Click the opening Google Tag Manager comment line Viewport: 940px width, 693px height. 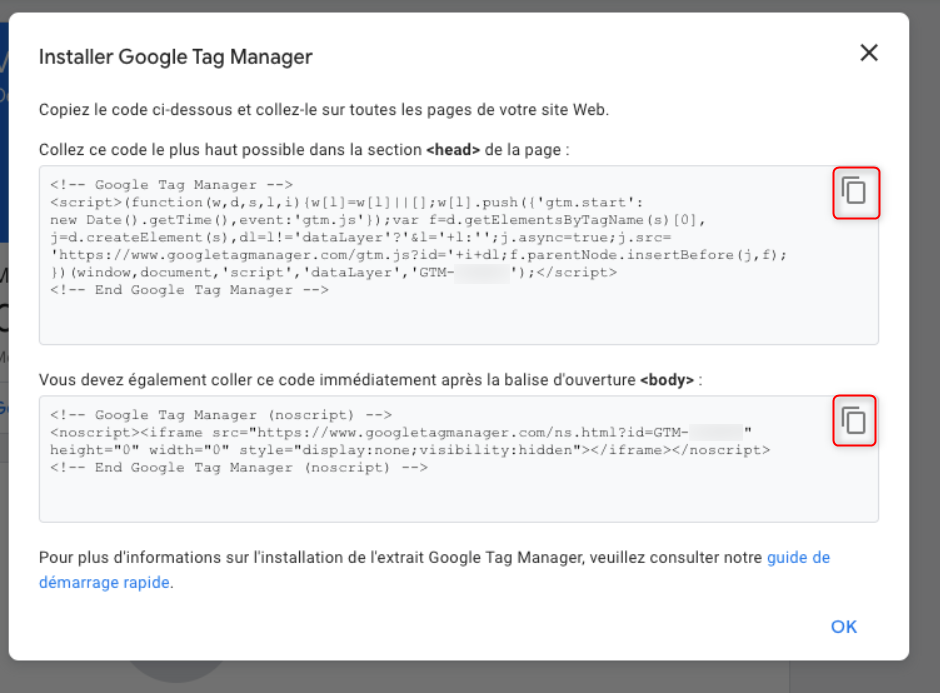[171, 185]
